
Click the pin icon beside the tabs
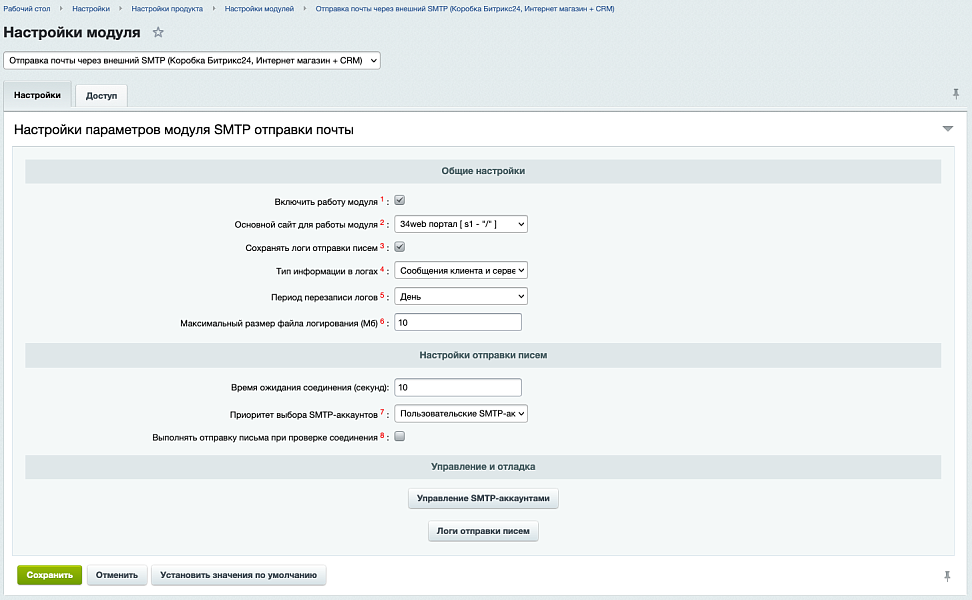956,94
